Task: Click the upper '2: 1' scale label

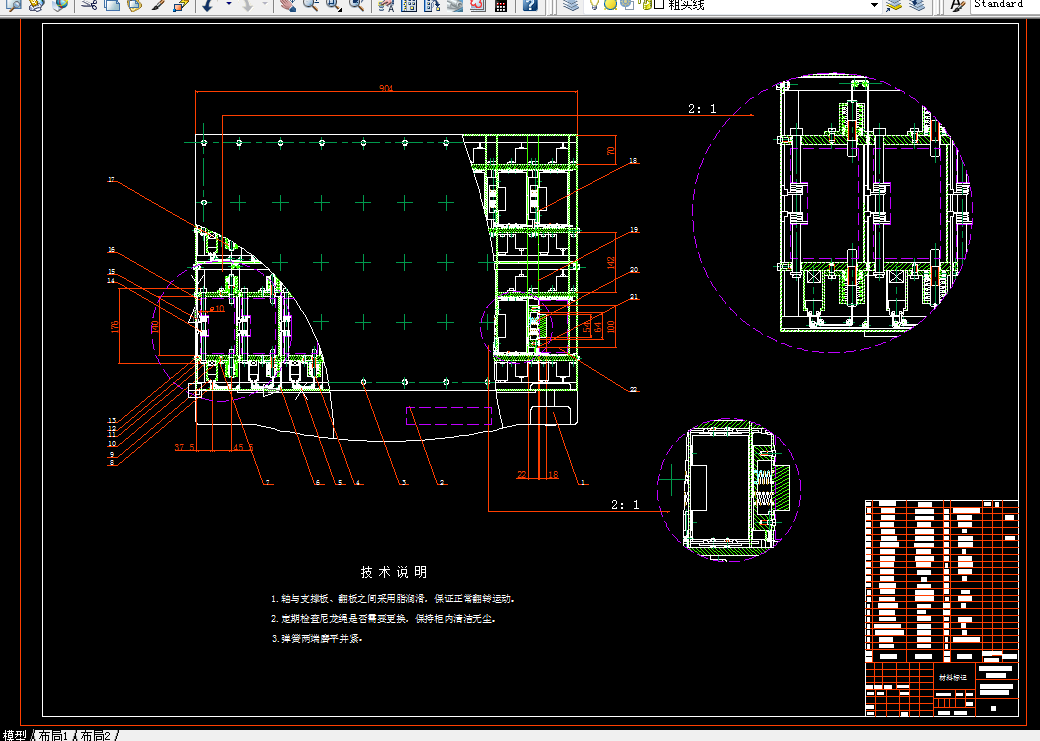Action: click(702, 109)
